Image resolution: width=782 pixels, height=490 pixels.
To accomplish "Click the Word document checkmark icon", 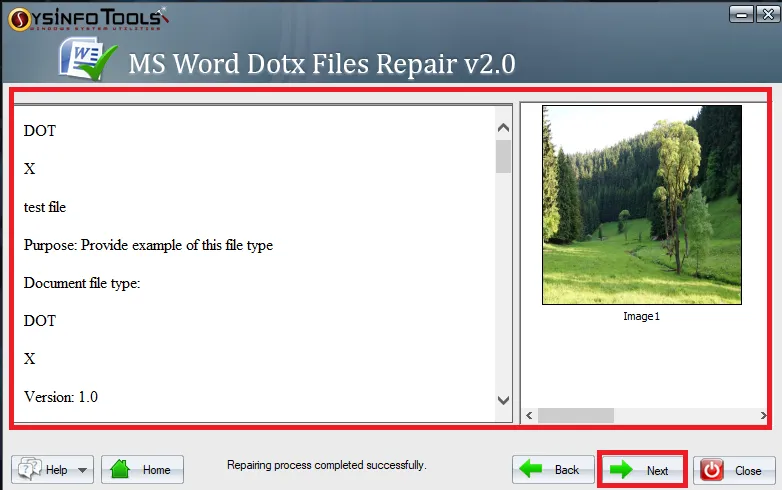I will pos(88,60).
